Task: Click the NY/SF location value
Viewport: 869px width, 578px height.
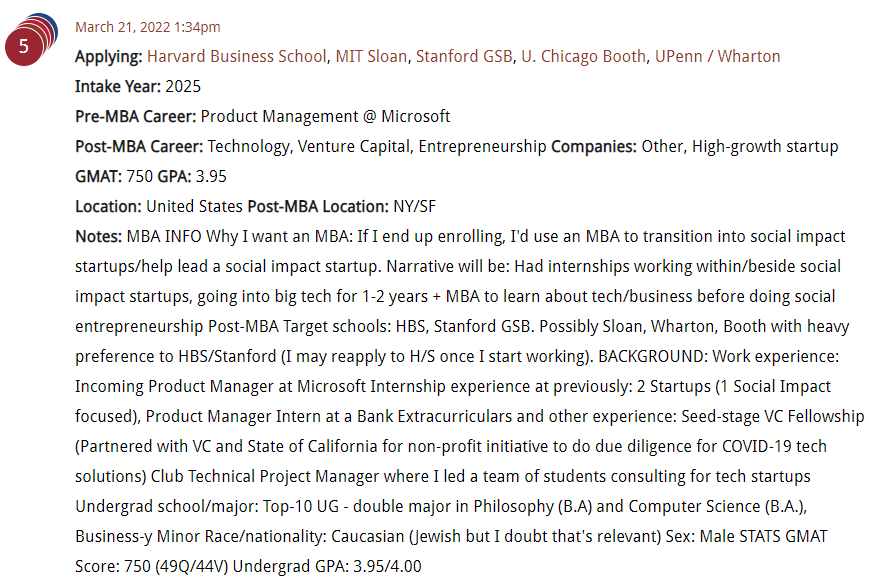Action: (413, 206)
